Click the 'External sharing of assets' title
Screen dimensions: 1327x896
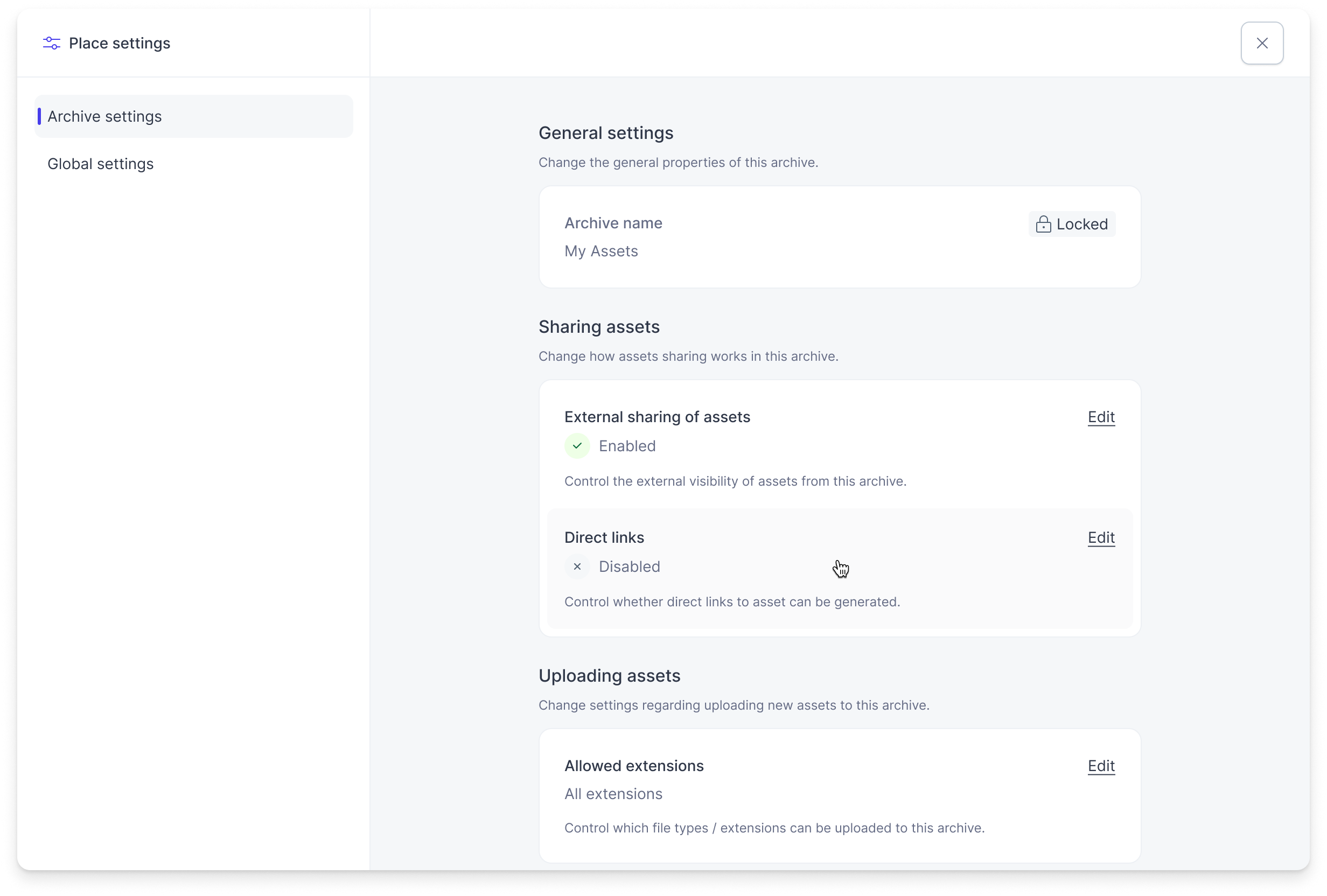pos(657,417)
